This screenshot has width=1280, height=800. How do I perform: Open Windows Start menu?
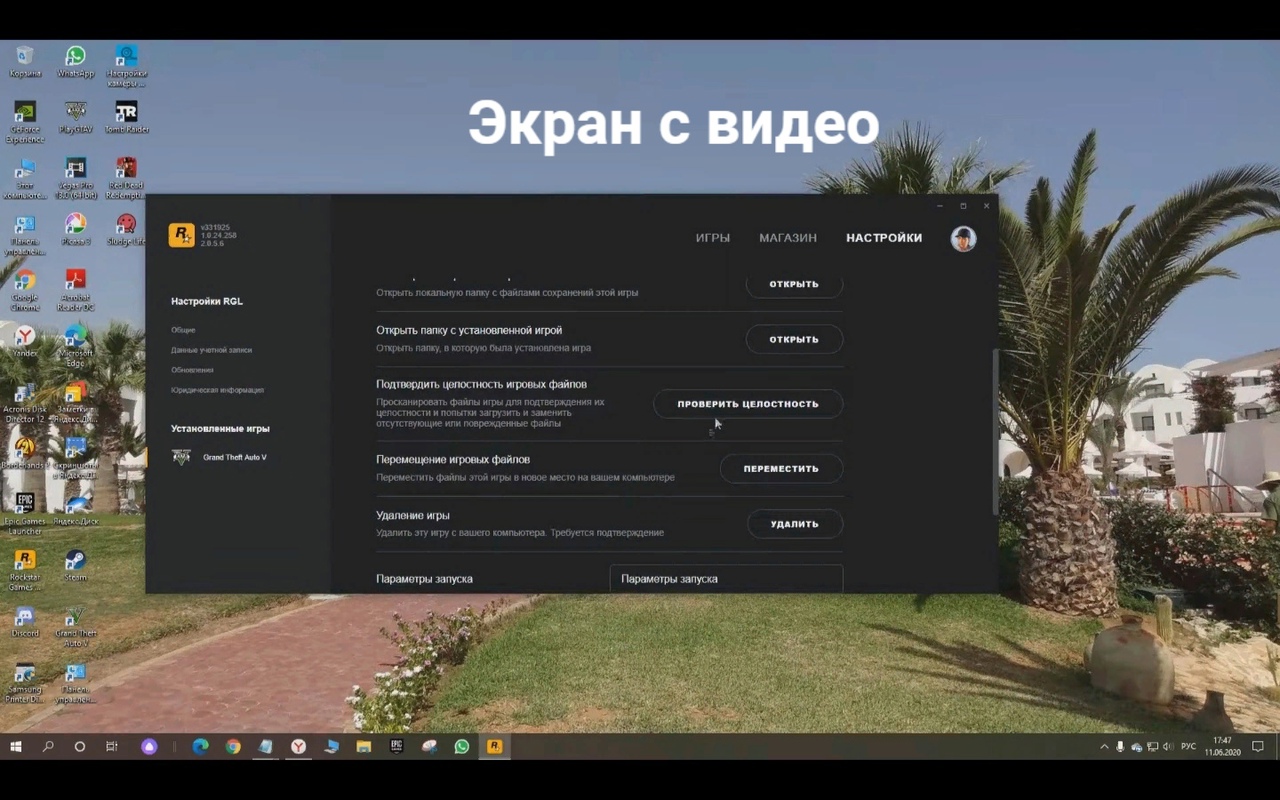point(16,746)
